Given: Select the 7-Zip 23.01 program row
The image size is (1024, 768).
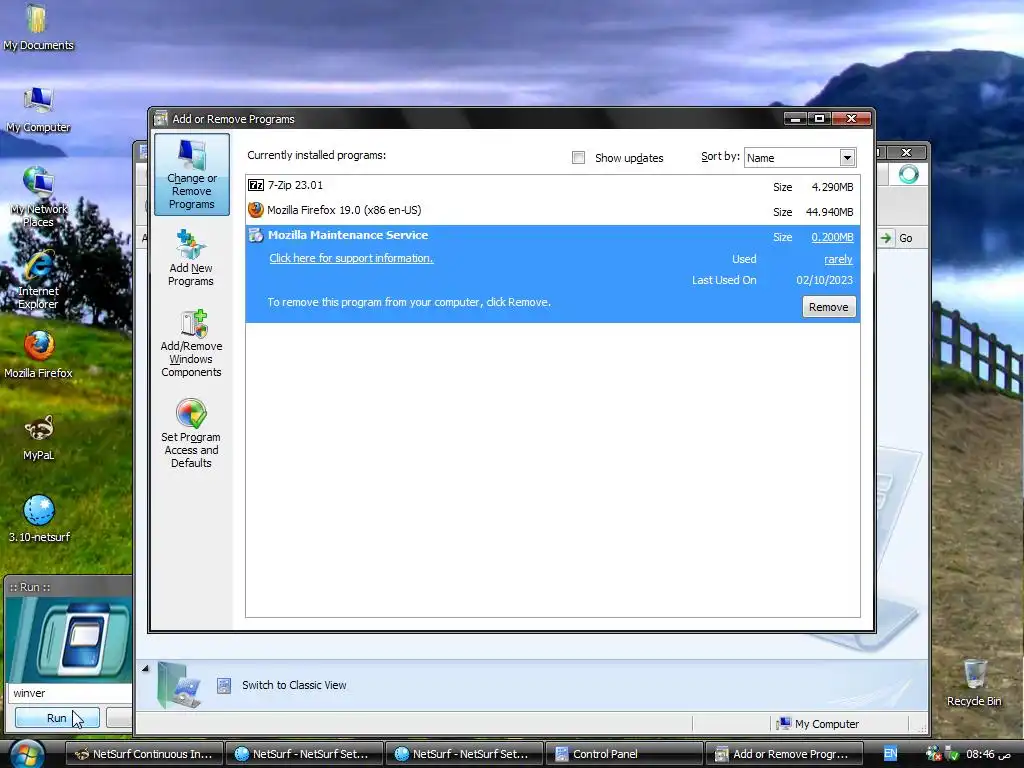Looking at the screenshot, I should [x=552, y=186].
